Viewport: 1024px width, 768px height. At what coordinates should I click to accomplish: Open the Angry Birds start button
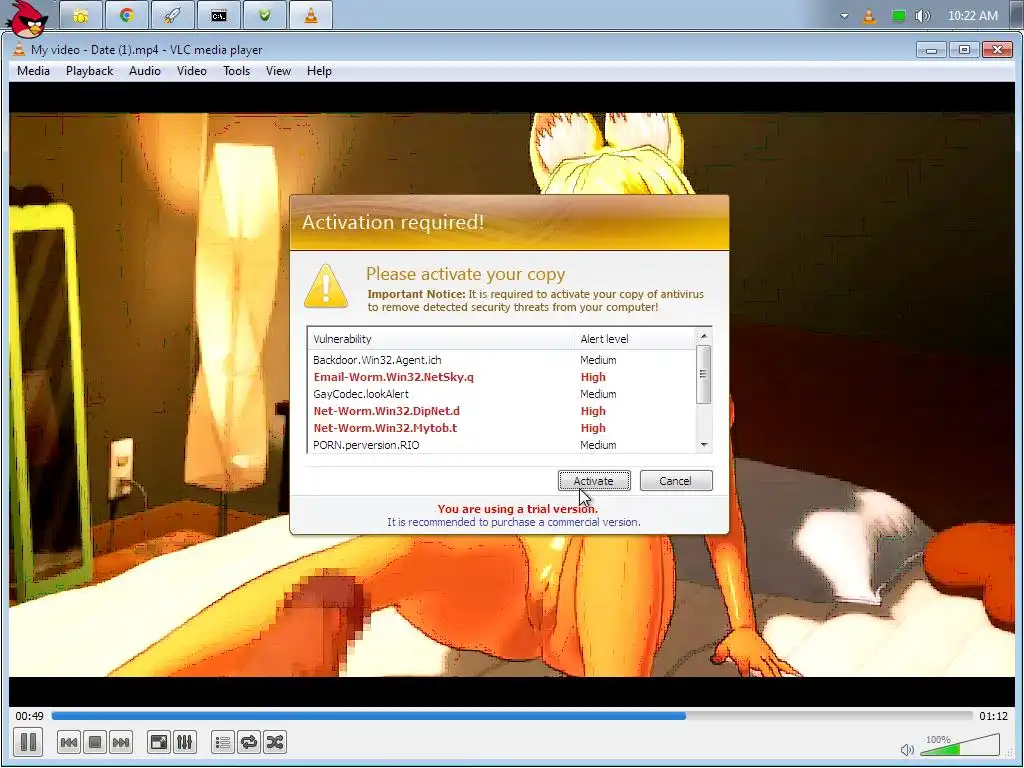27,19
